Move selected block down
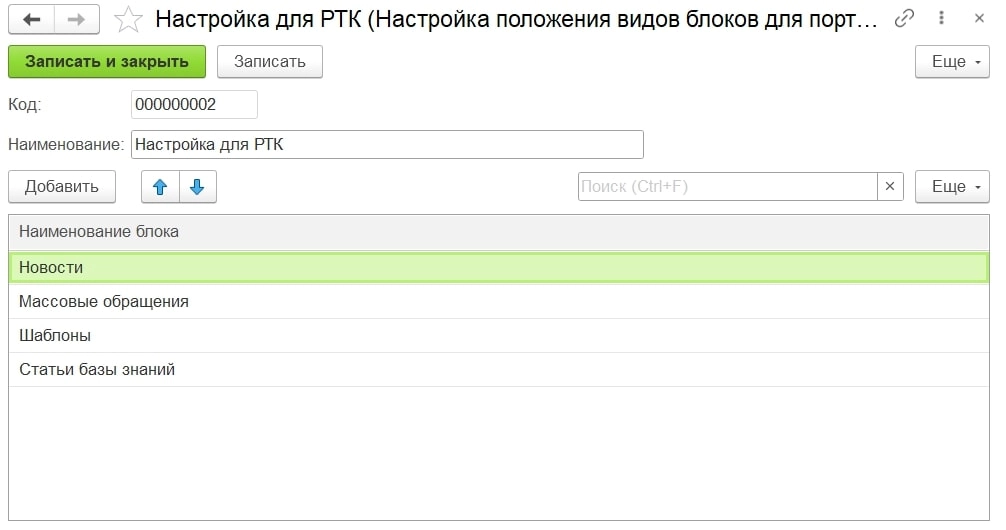Screen dimensions: 1006x530 [197, 187]
